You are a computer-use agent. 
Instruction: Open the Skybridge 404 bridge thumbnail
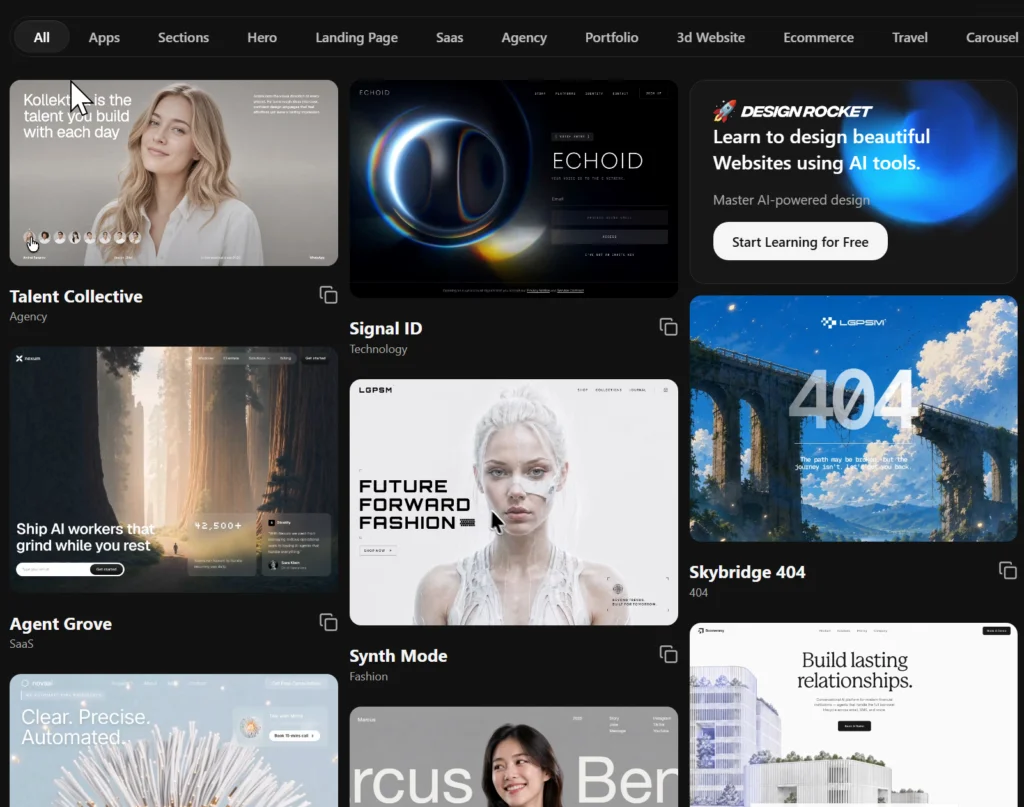point(854,419)
